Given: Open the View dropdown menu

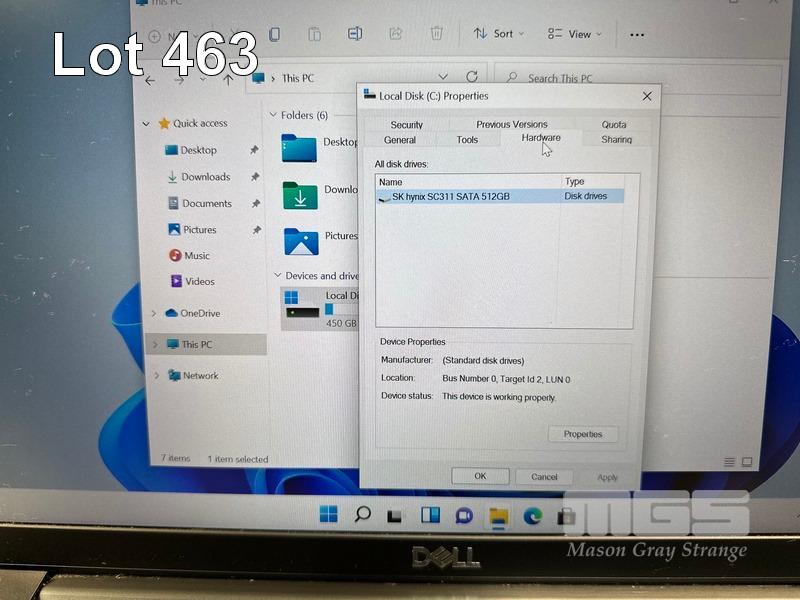Looking at the screenshot, I should click(x=575, y=34).
